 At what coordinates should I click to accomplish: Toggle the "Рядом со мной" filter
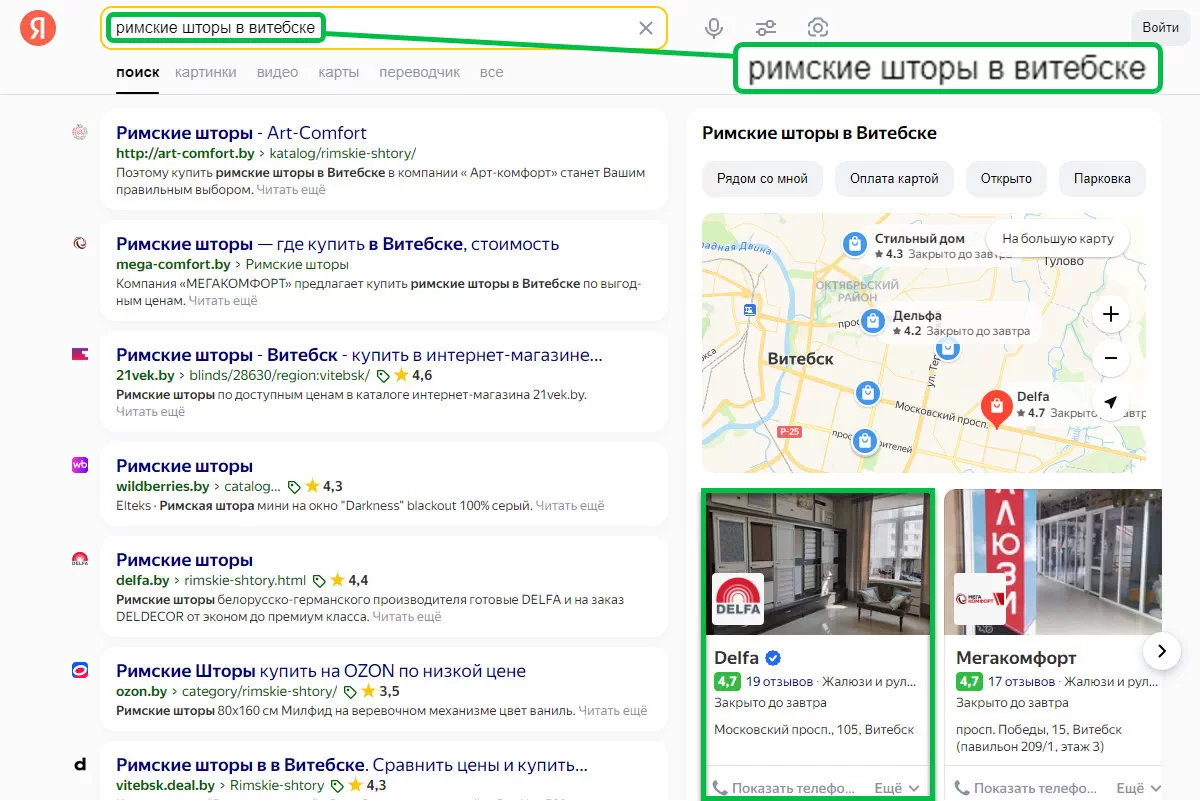[762, 179]
